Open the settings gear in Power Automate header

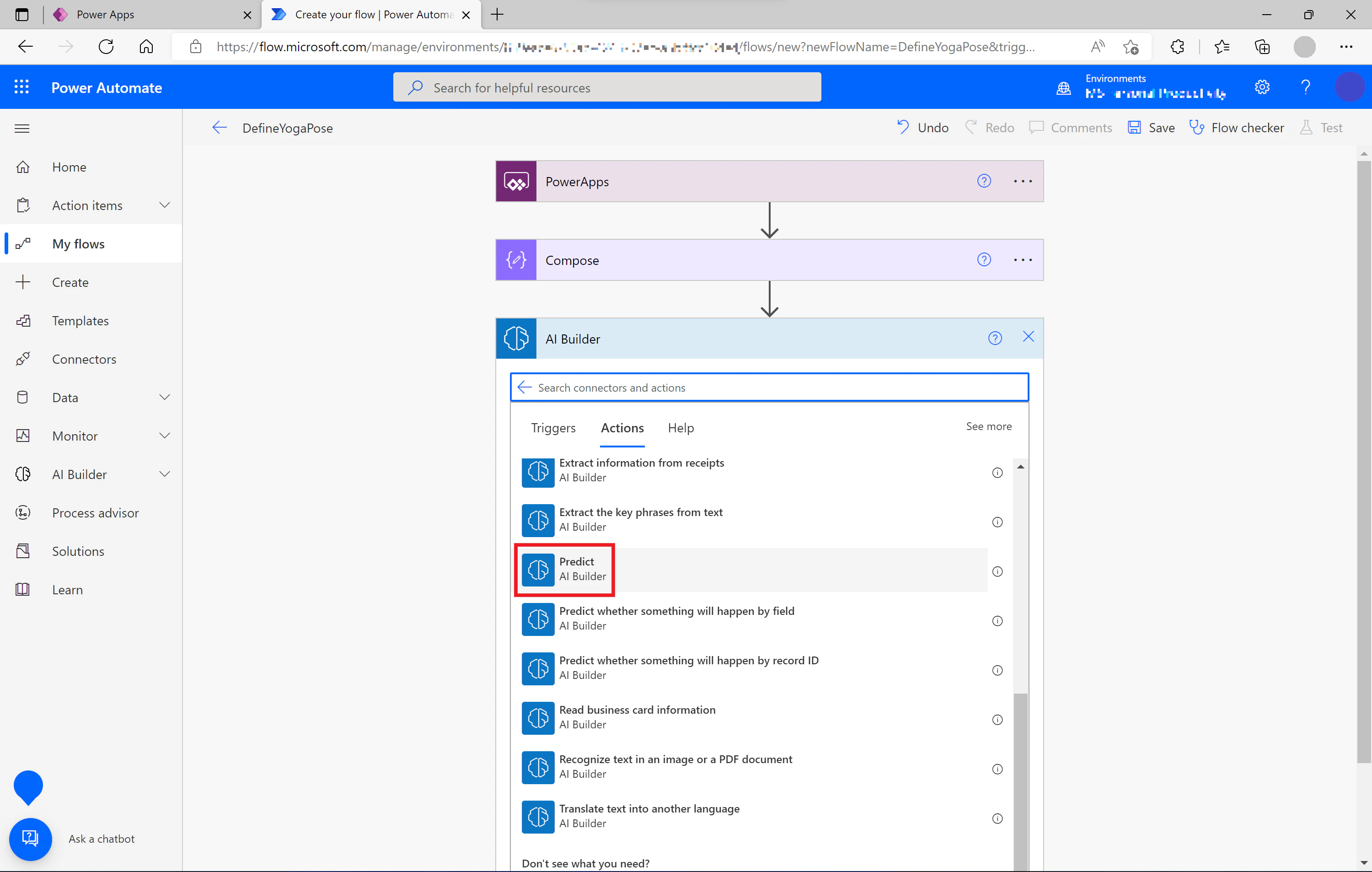1262,87
